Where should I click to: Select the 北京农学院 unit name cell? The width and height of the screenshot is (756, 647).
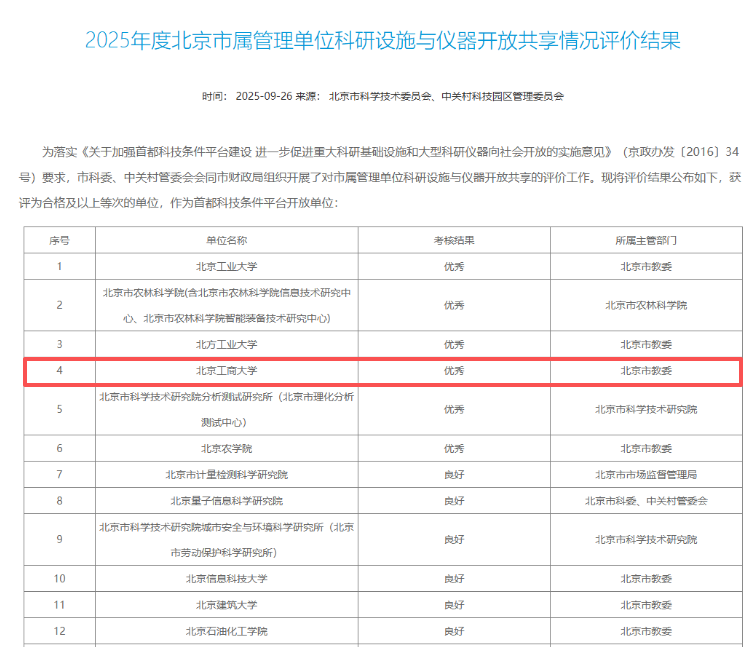coord(226,448)
